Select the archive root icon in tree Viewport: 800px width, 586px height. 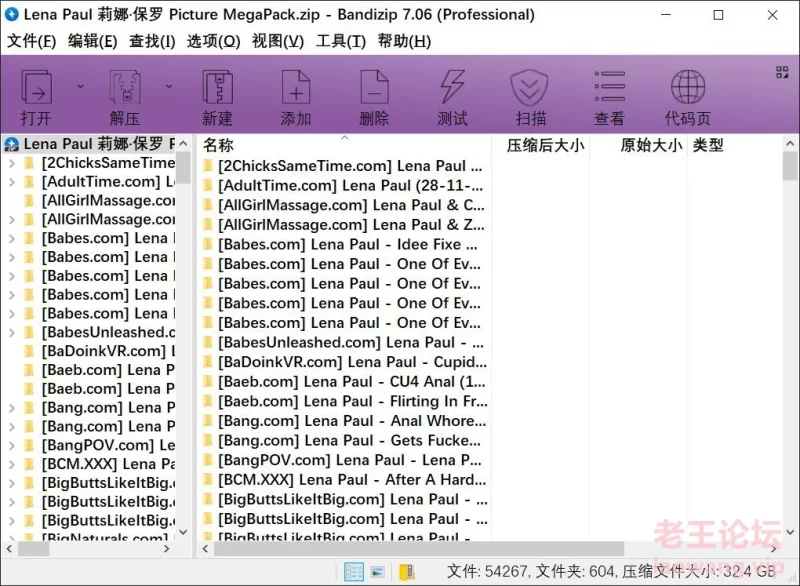[x=11, y=144]
